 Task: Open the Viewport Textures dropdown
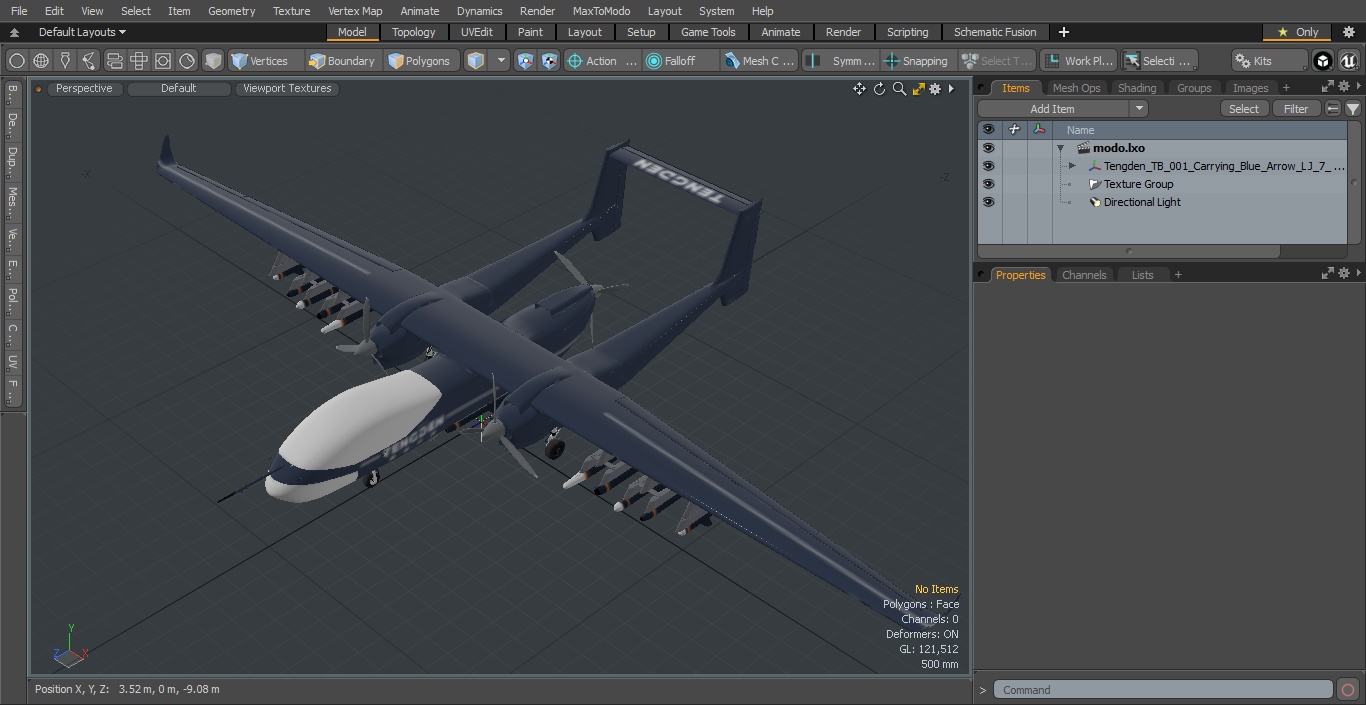(287, 89)
